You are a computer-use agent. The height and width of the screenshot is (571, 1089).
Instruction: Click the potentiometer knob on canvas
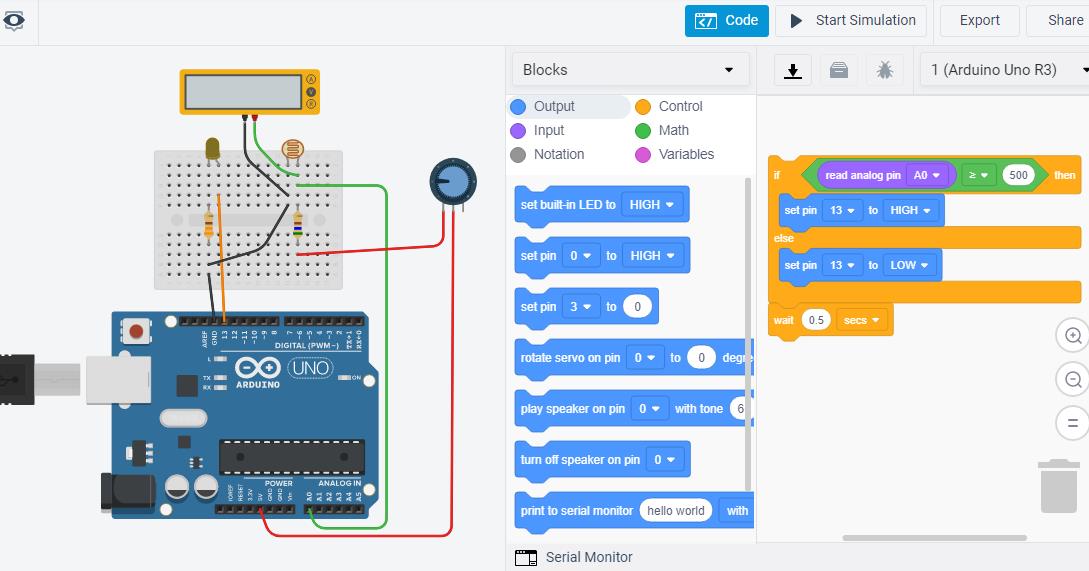453,182
